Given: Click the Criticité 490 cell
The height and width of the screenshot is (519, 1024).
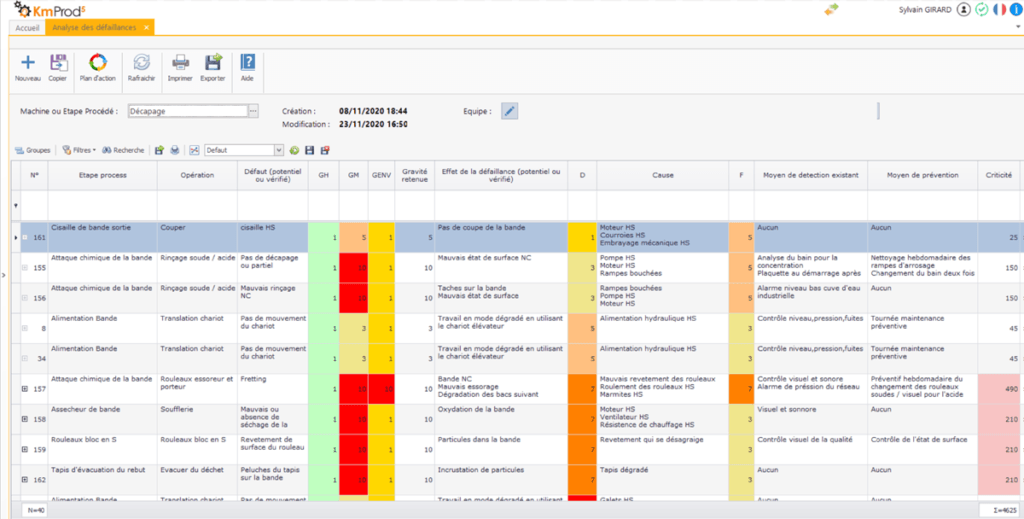Looking at the screenshot, I should [999, 389].
